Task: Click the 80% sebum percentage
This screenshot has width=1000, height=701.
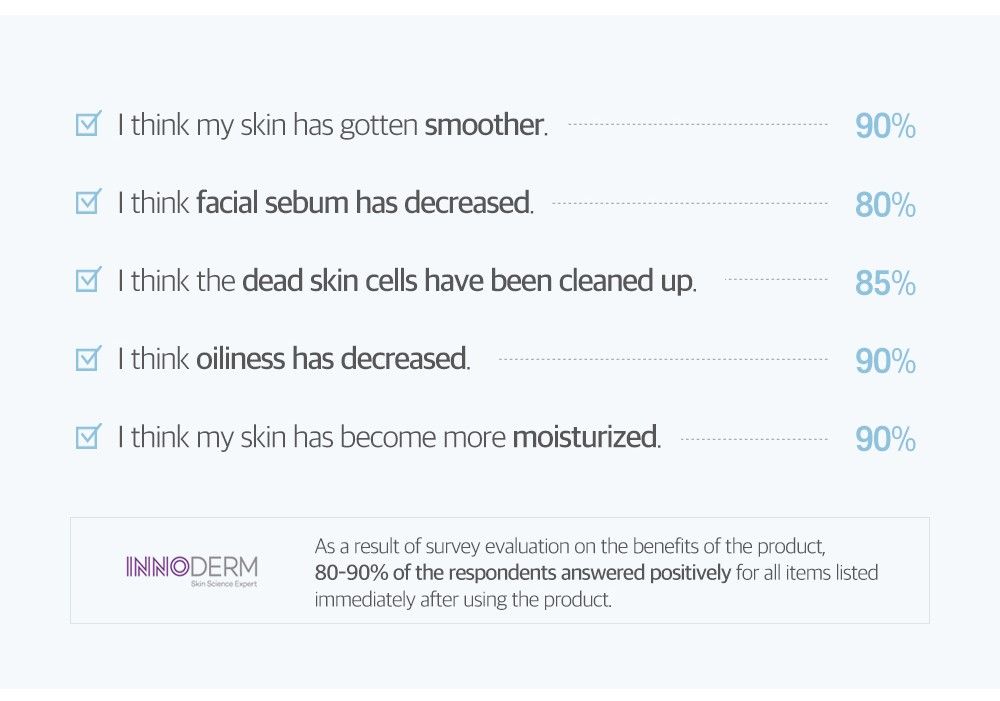Action: [x=885, y=205]
